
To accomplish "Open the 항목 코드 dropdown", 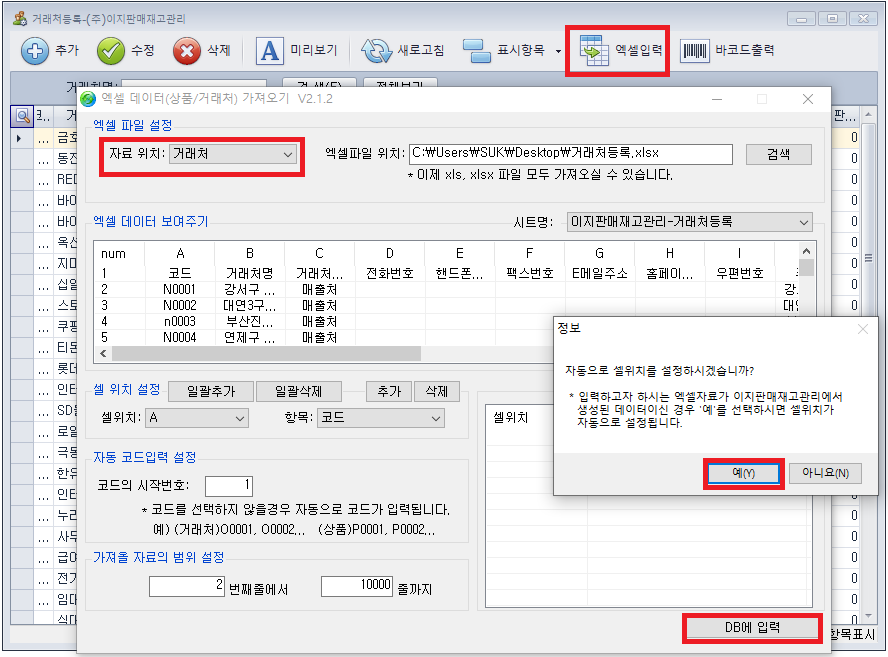I will point(381,418).
